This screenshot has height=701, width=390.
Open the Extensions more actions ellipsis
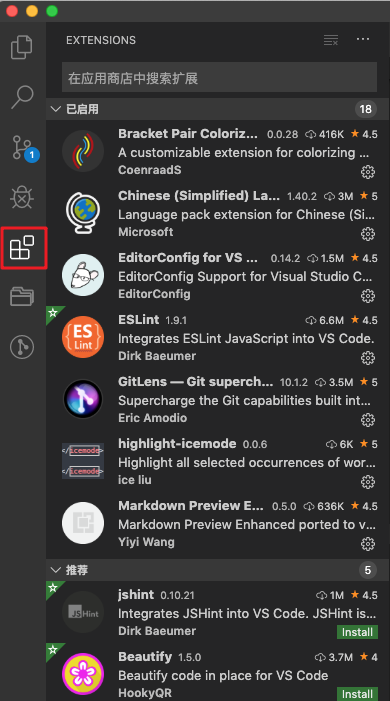[363, 39]
